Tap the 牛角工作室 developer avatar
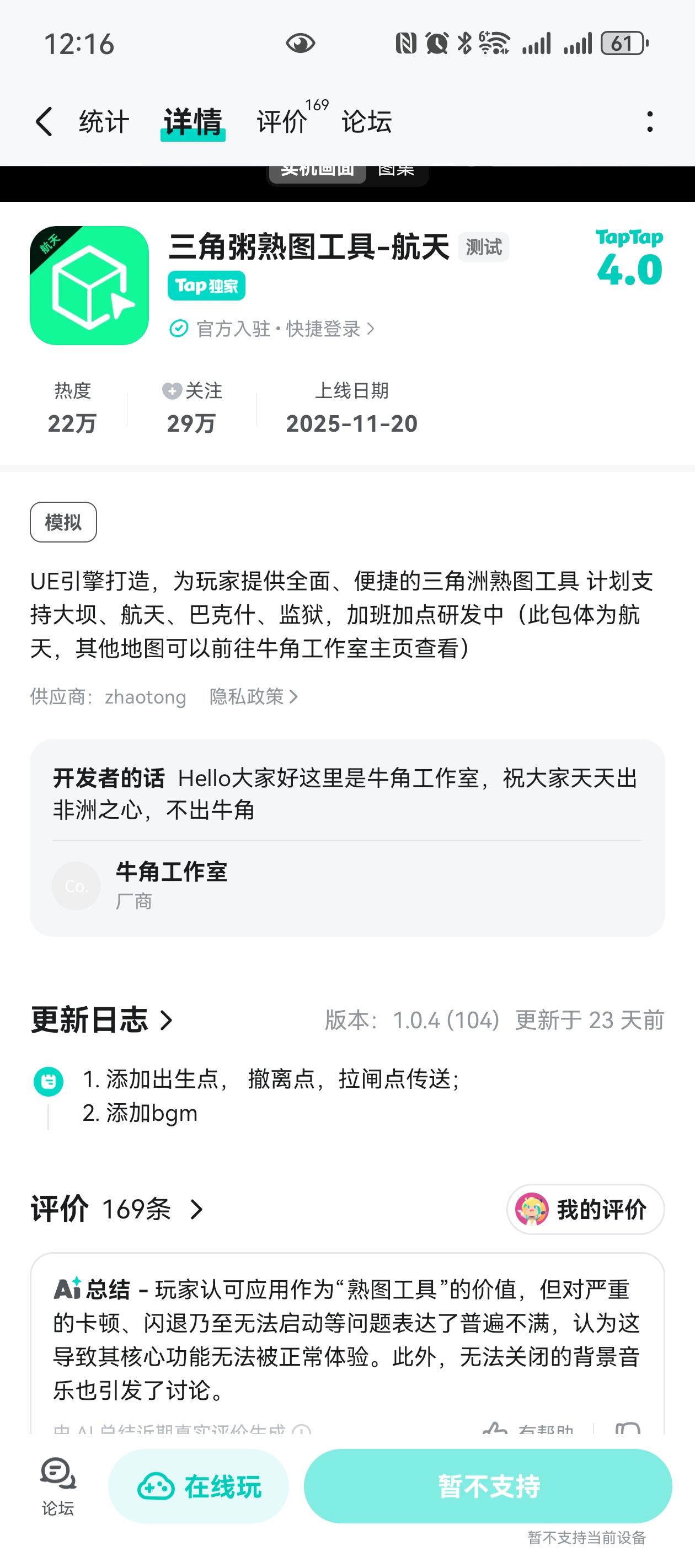Screen dimensions: 695x1568 [76, 885]
